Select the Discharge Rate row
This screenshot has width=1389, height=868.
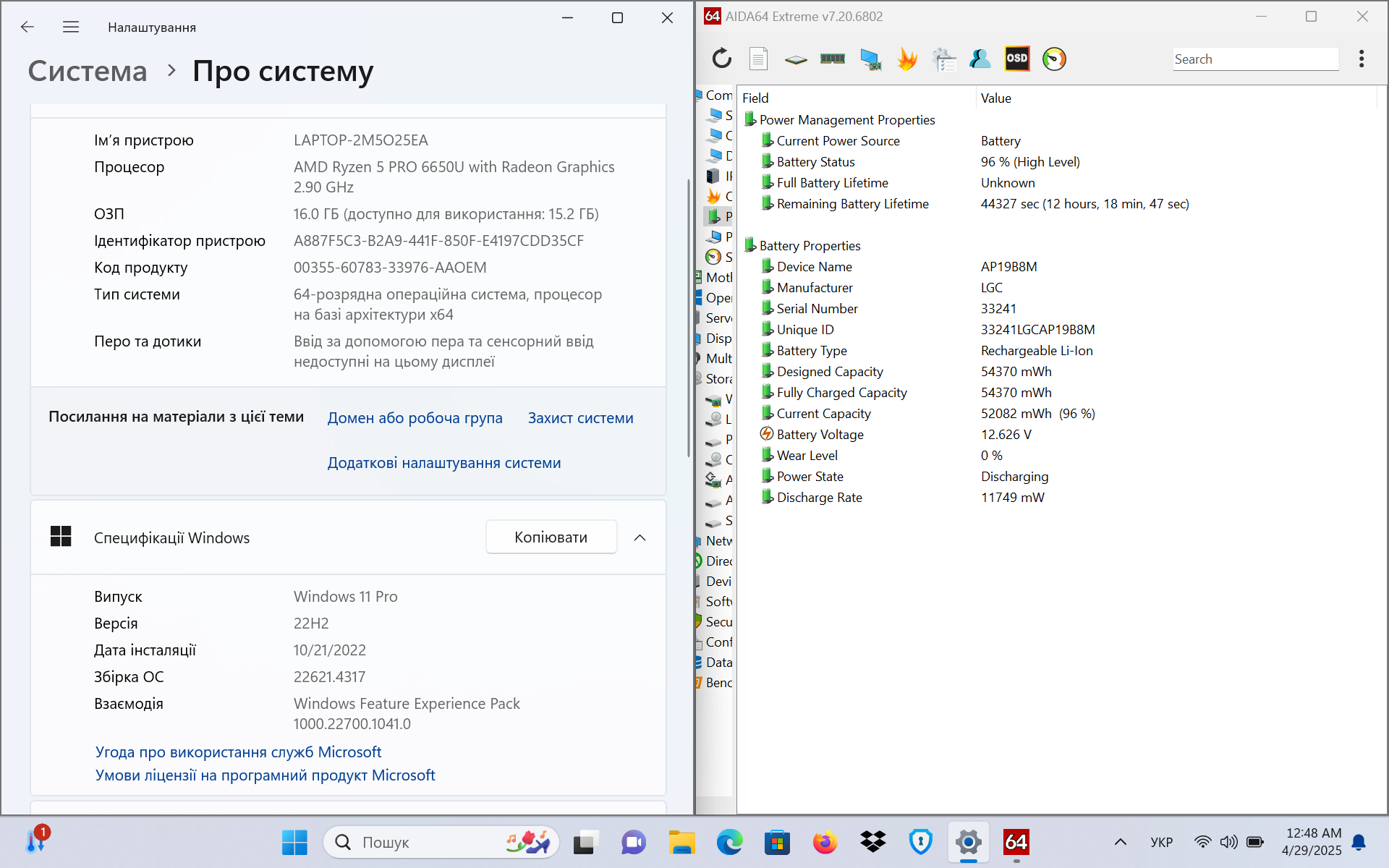[1056, 498]
